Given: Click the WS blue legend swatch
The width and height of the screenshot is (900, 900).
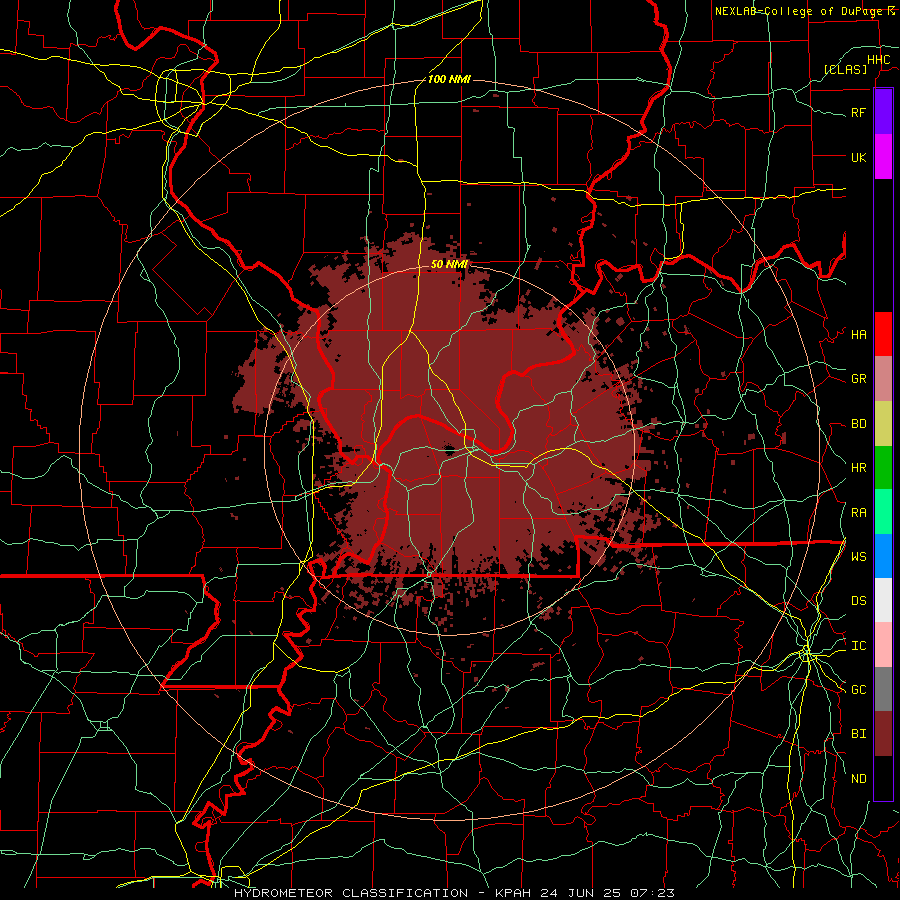Looking at the screenshot, I should tap(883, 556).
